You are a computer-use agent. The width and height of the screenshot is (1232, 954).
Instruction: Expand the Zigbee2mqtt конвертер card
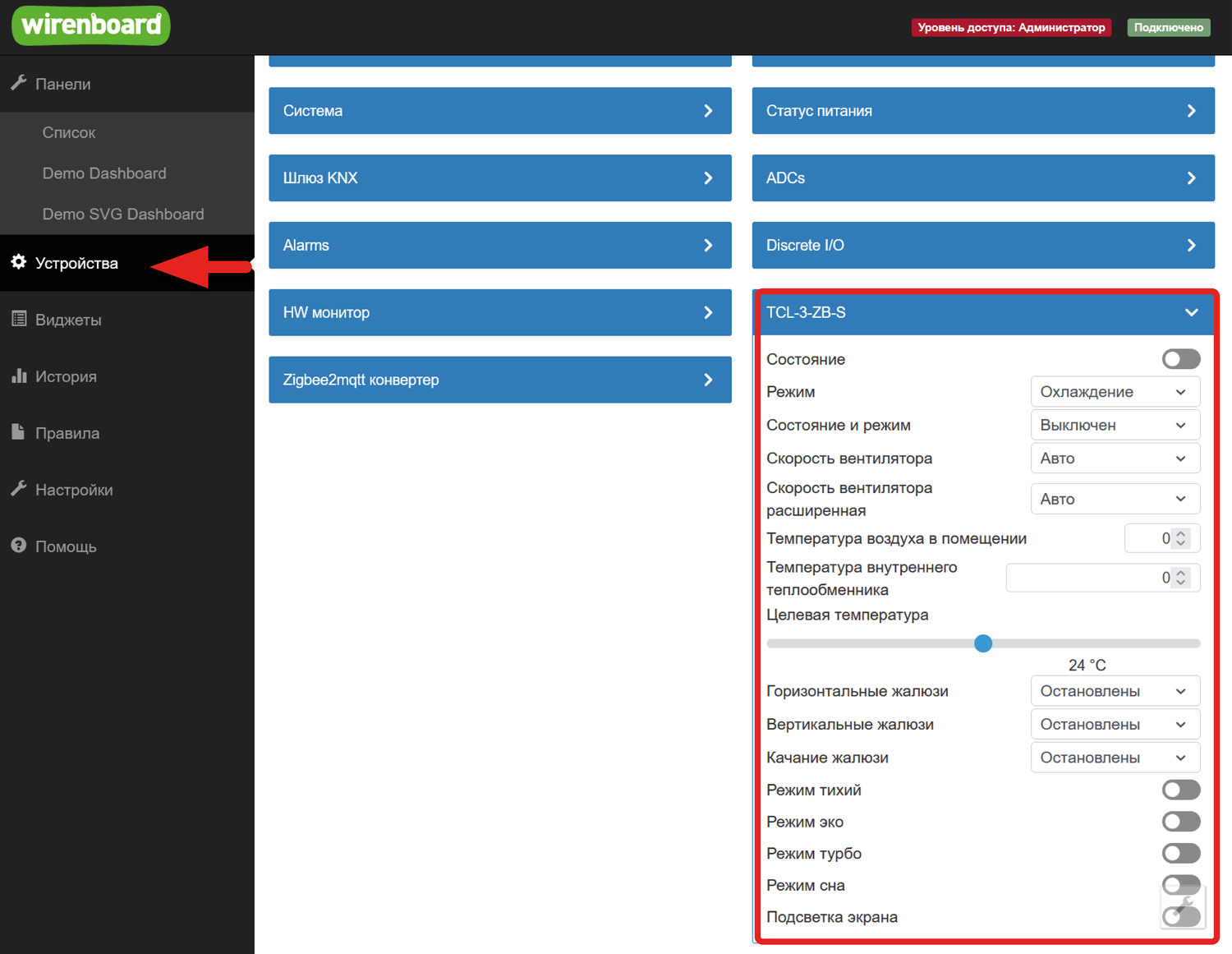[499, 380]
